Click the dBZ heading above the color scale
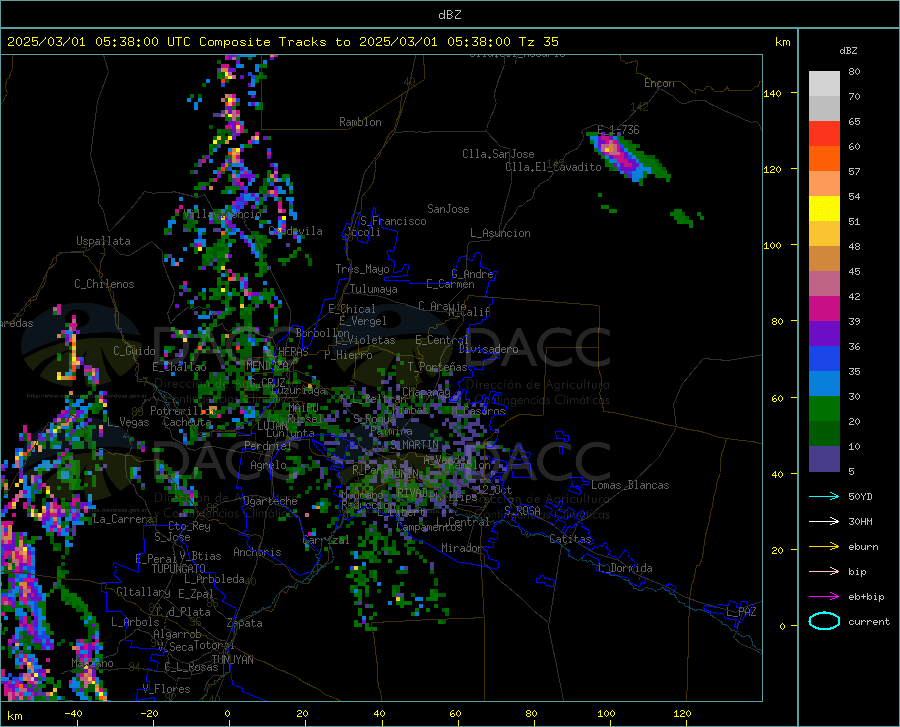The height and width of the screenshot is (727, 900). point(848,50)
